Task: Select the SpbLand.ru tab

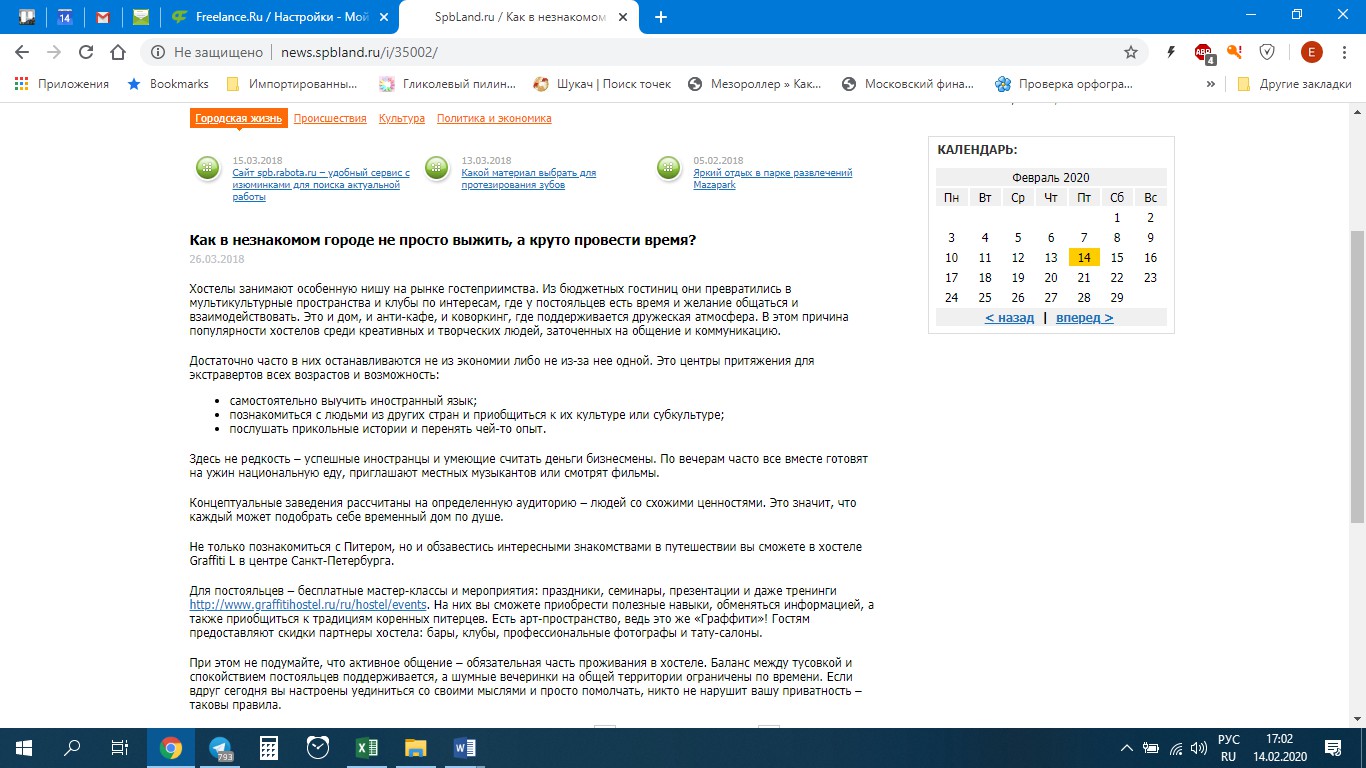Action: [x=520, y=17]
